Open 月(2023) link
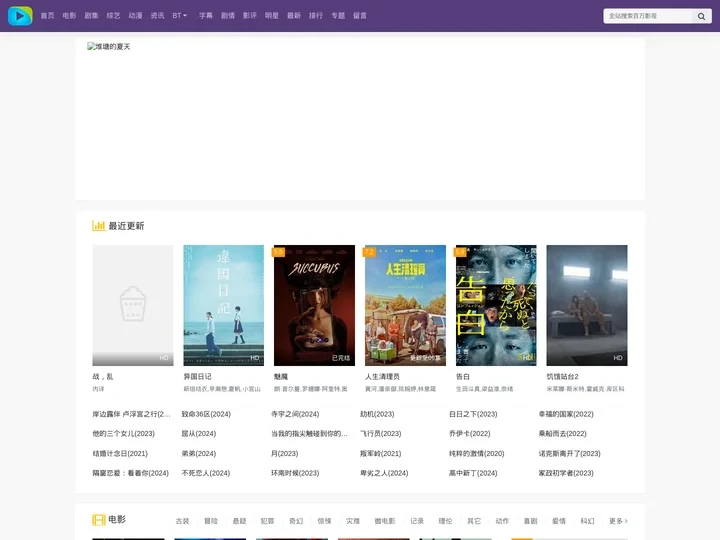 (285, 454)
